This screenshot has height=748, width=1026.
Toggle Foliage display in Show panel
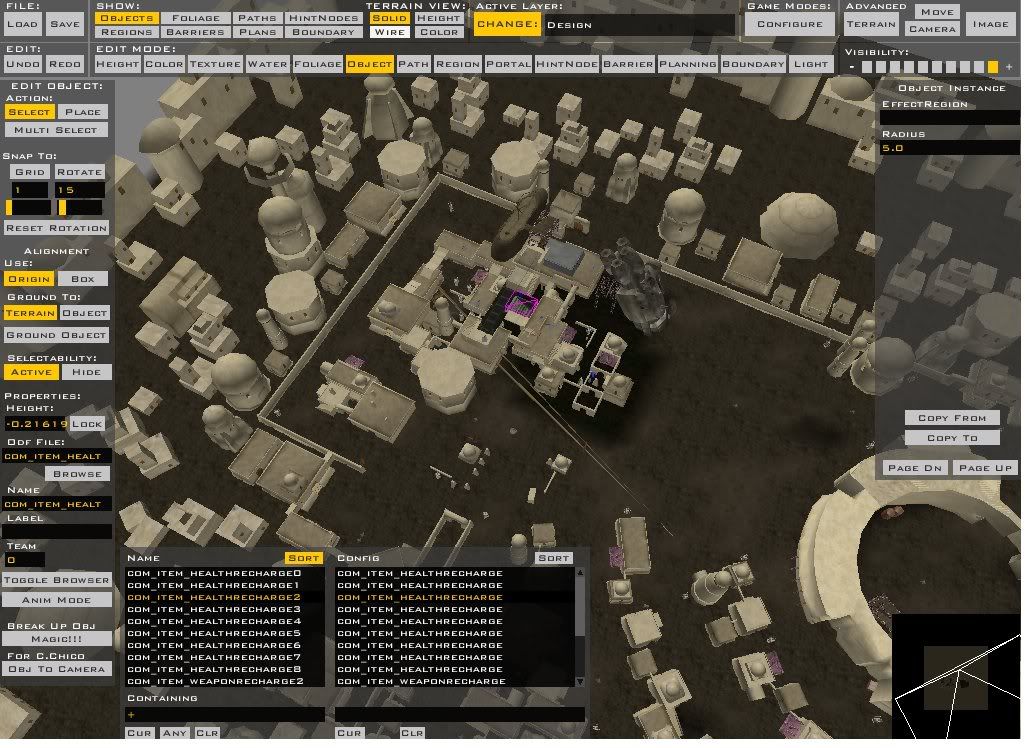tap(196, 18)
